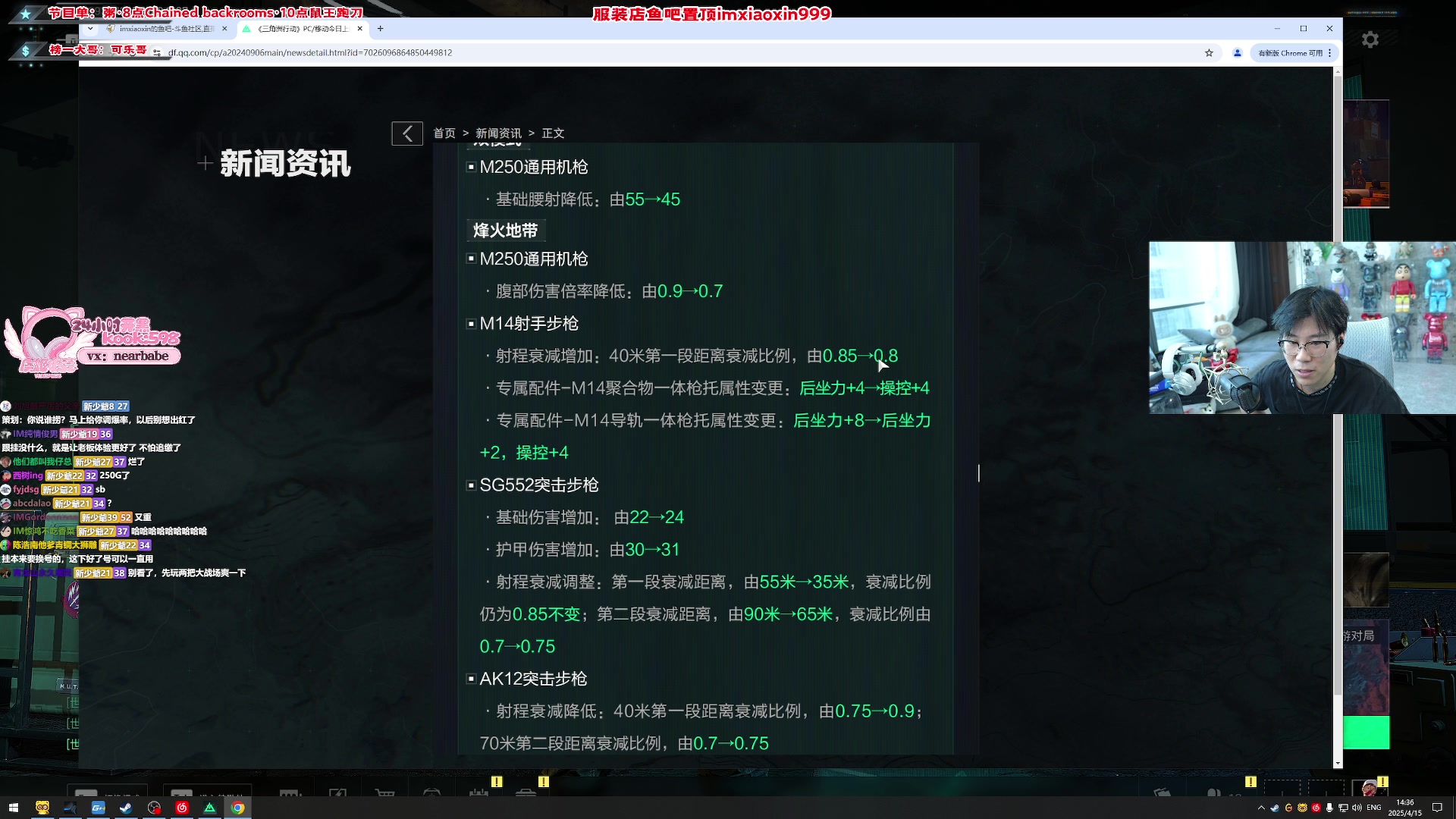The width and height of the screenshot is (1456, 819).
Task: Open the network tray icon
Action: [1343, 808]
